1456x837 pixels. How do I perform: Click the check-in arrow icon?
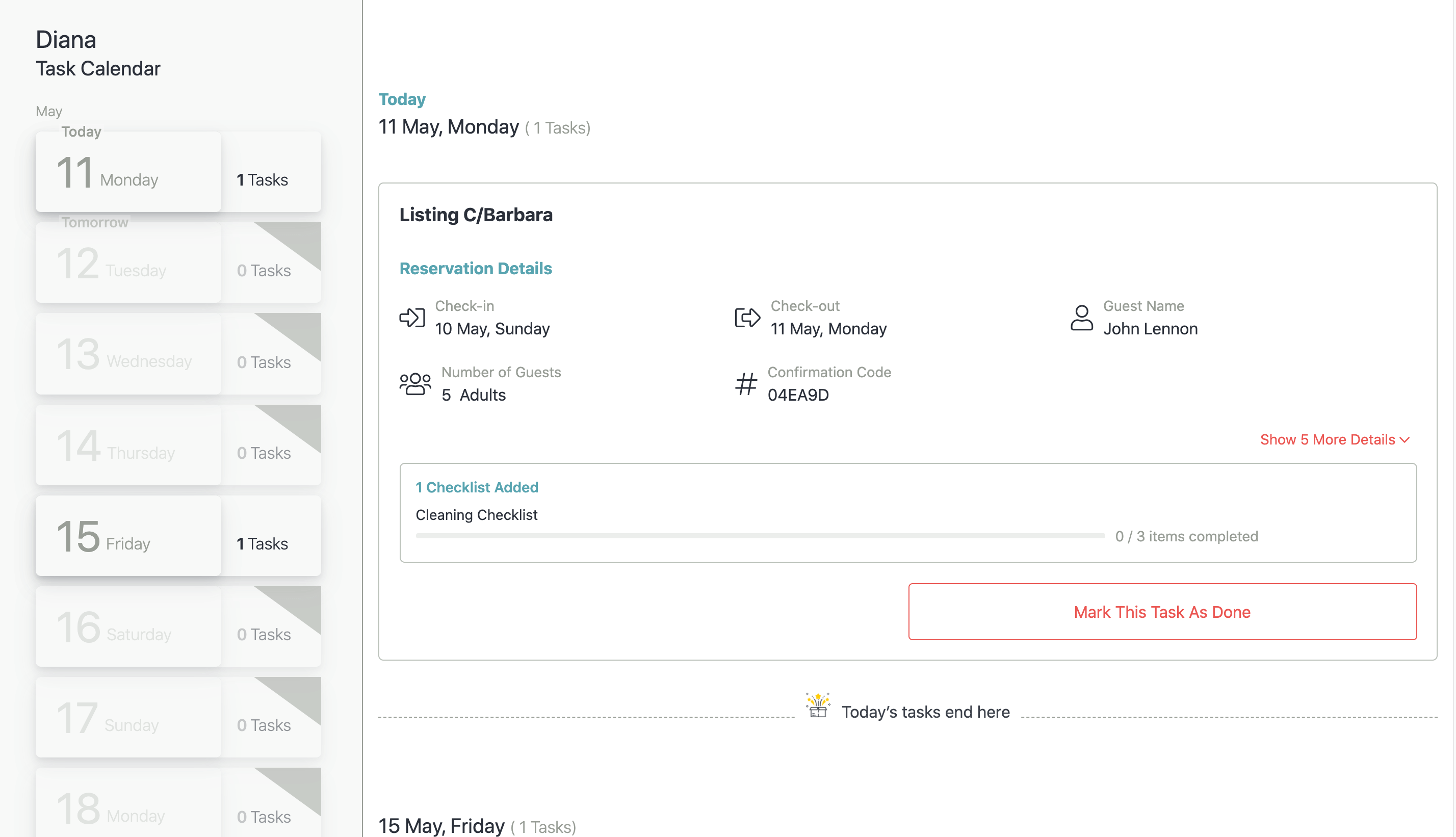coord(412,318)
